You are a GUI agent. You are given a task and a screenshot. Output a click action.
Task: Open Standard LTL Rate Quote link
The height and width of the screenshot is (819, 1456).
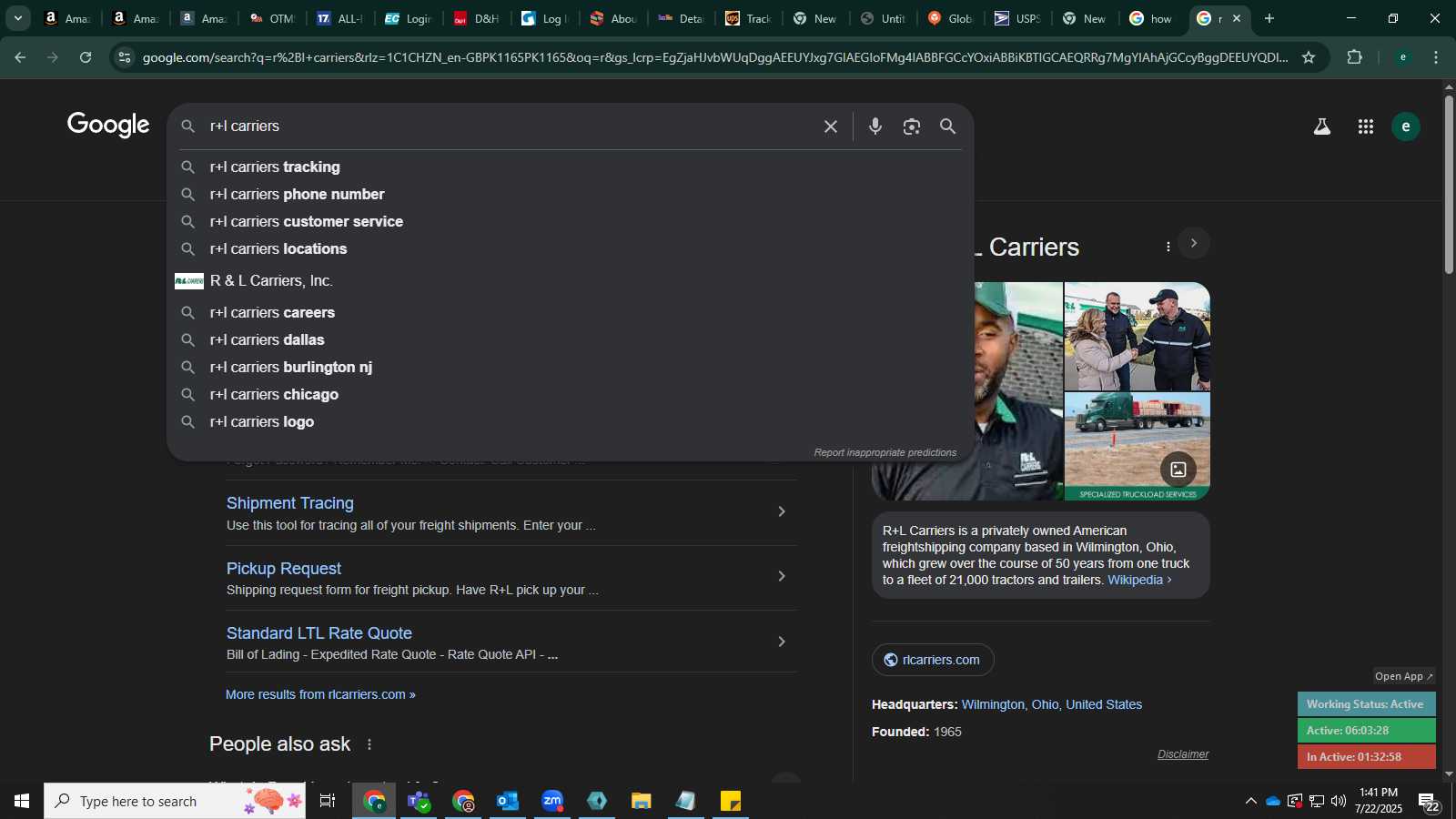(x=319, y=633)
